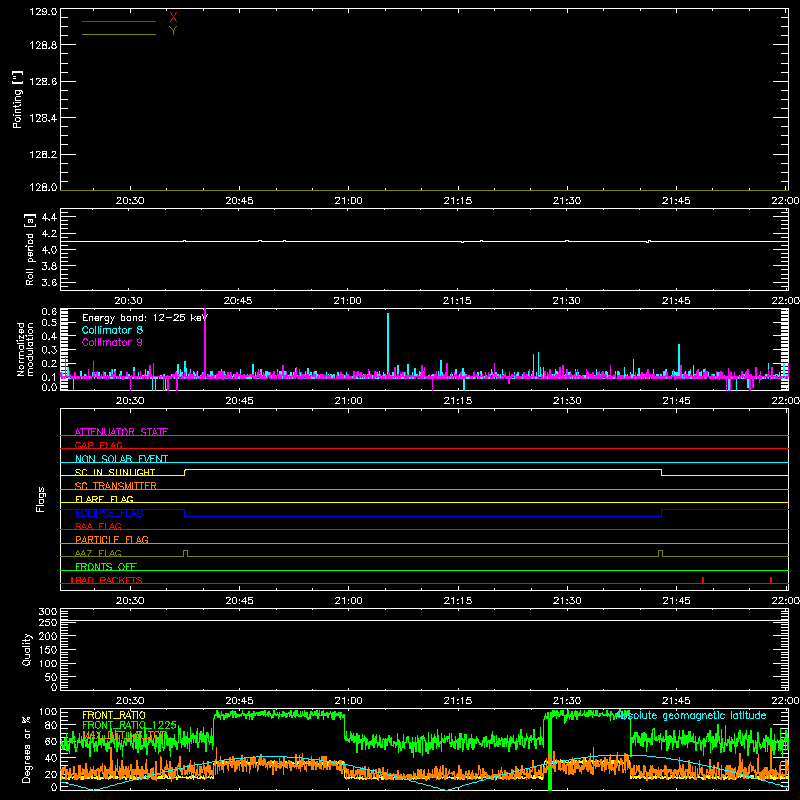Select the SC_TRANSMITTER flag label
The height and width of the screenshot is (800, 800).
pos(116,486)
